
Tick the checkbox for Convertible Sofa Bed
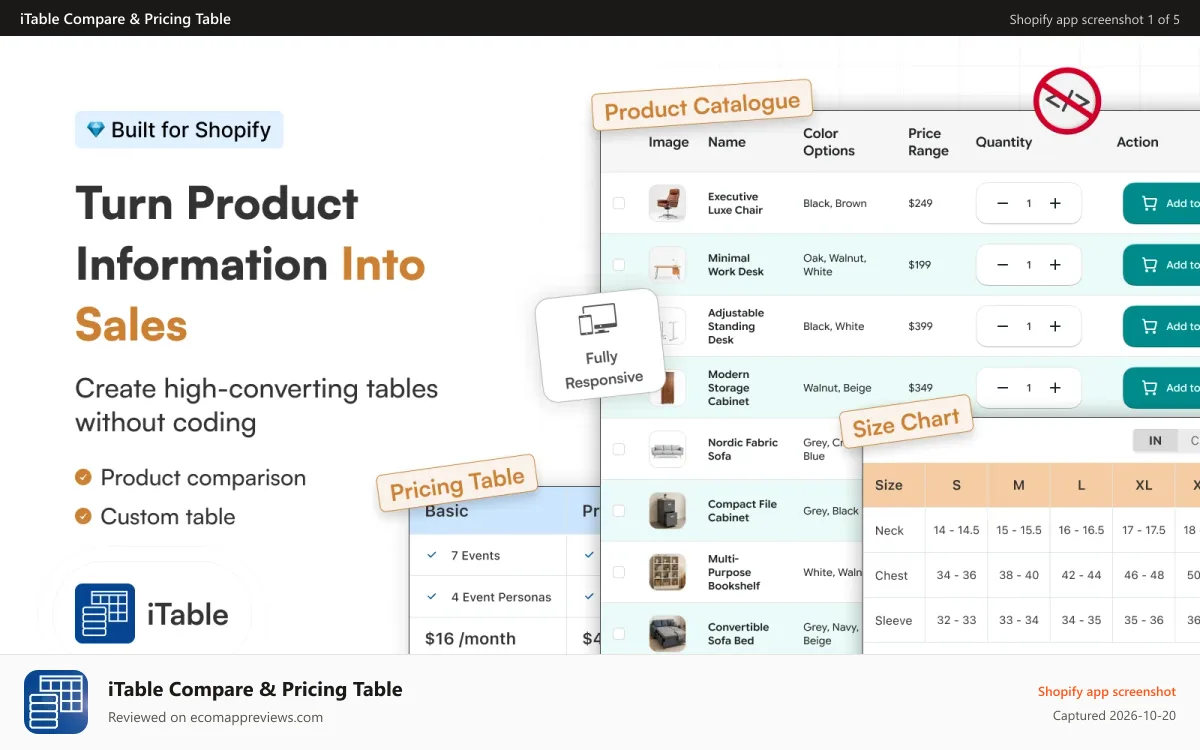point(619,634)
